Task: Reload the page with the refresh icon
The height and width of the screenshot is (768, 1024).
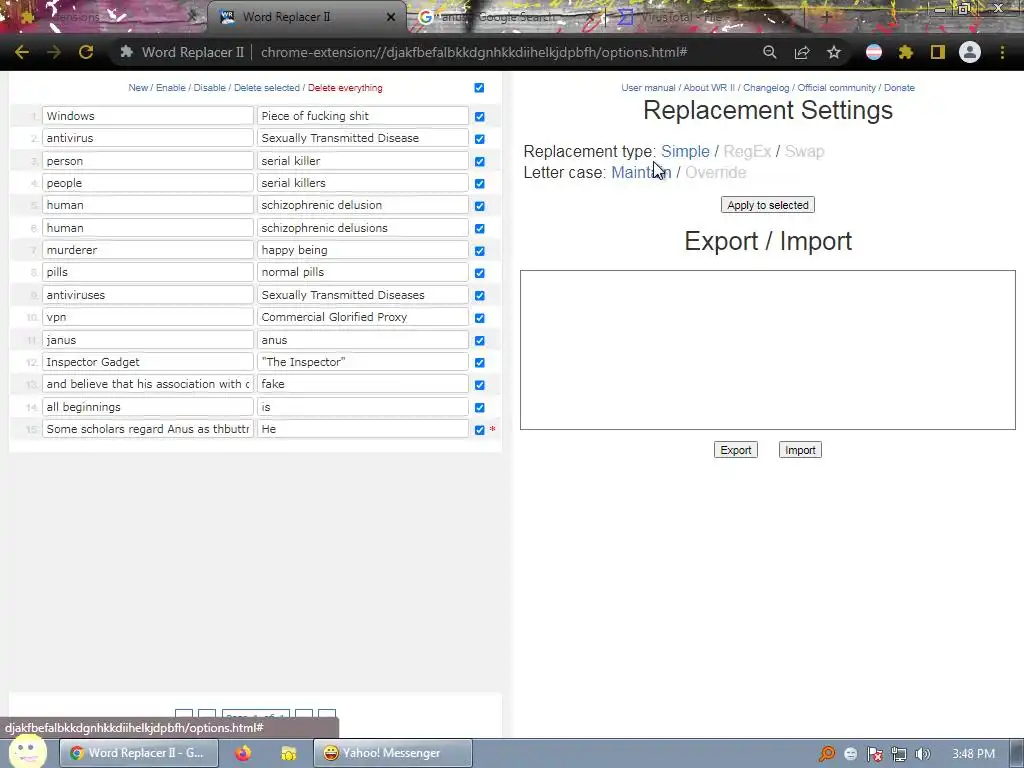Action: (x=86, y=52)
